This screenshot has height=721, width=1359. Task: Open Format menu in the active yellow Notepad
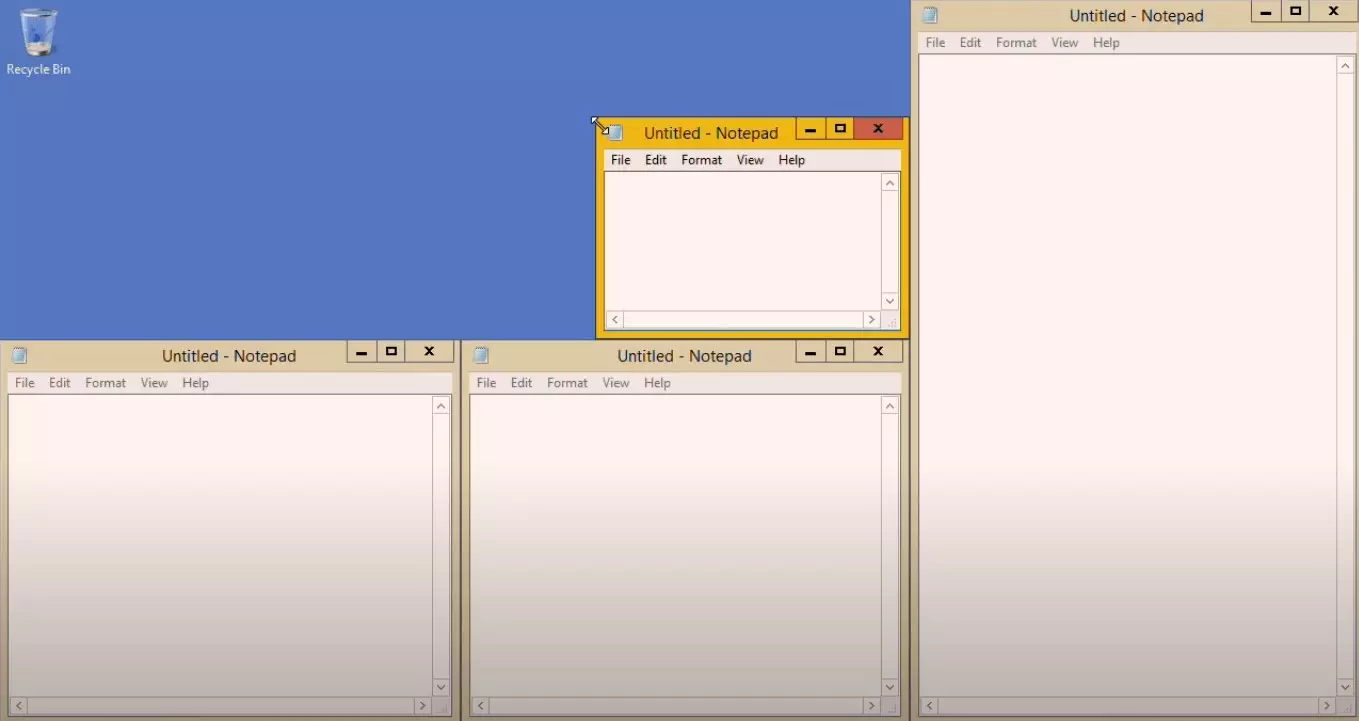click(x=701, y=160)
